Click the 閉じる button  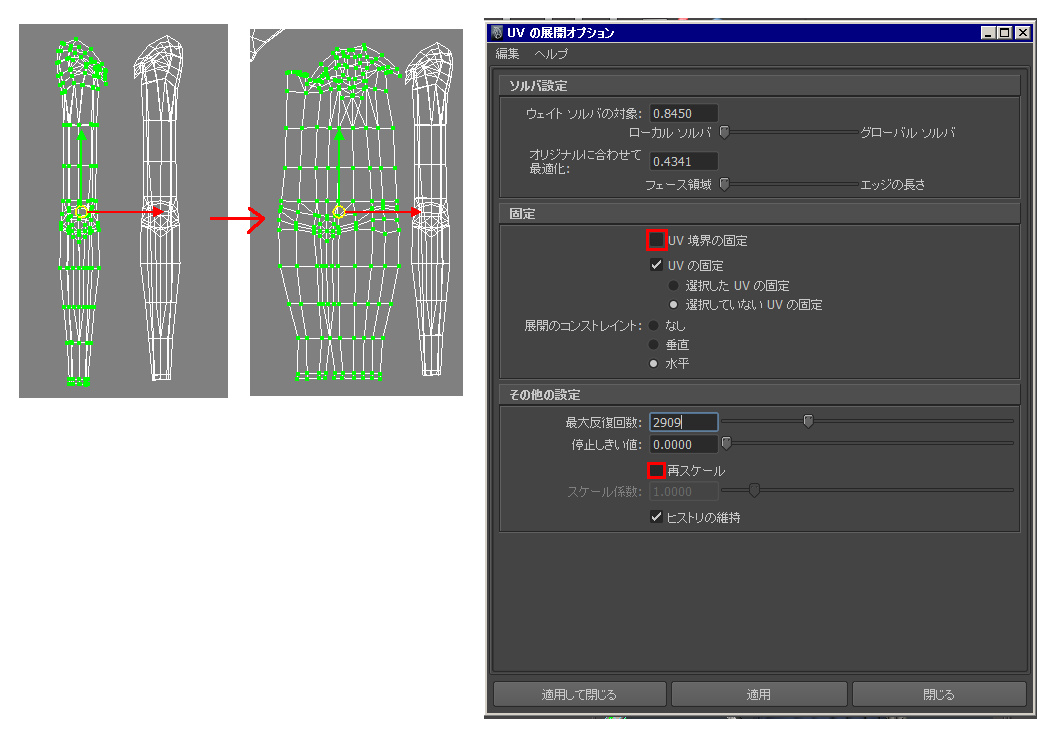click(x=939, y=694)
